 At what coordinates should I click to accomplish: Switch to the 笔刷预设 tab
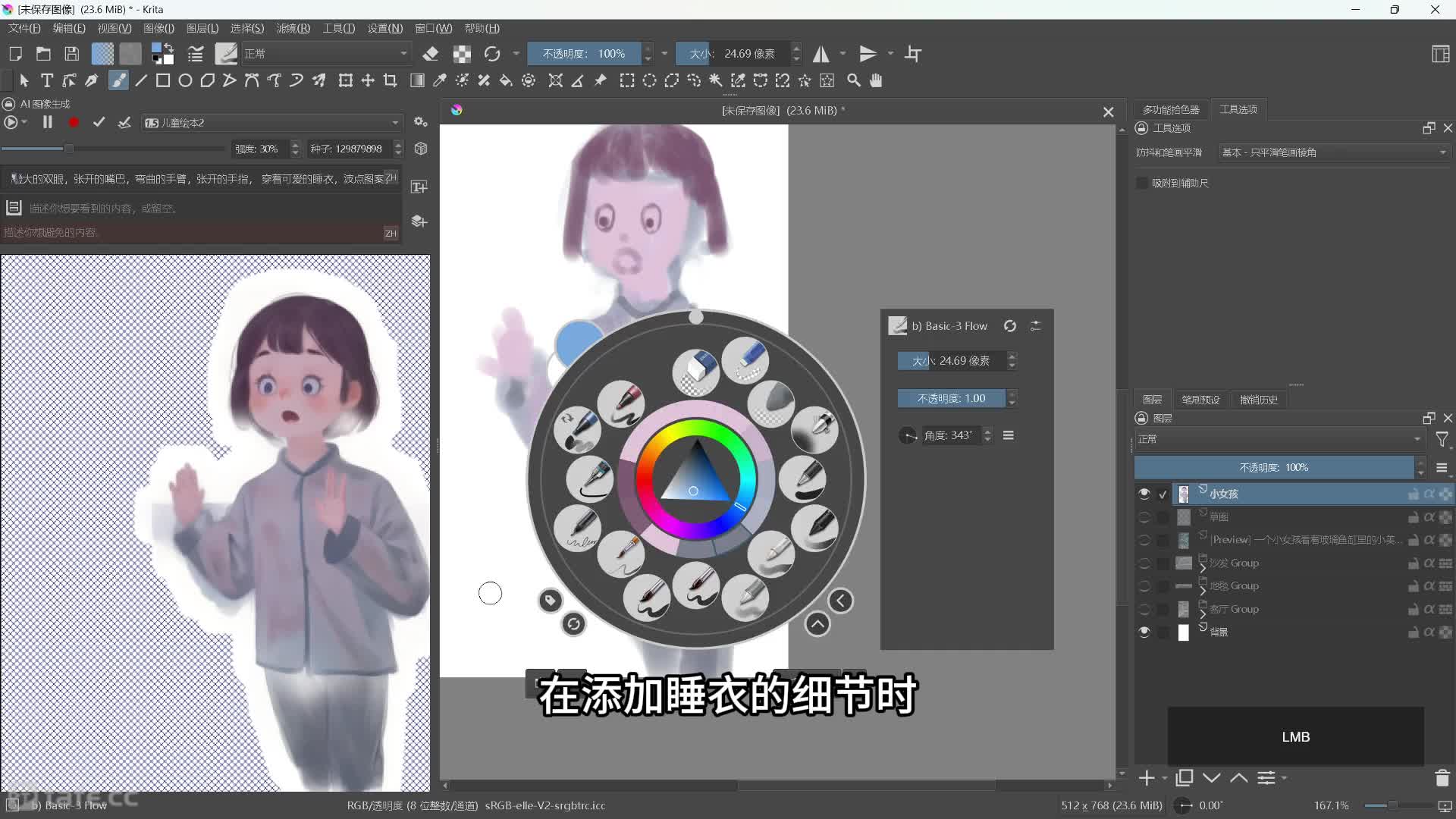click(1201, 400)
